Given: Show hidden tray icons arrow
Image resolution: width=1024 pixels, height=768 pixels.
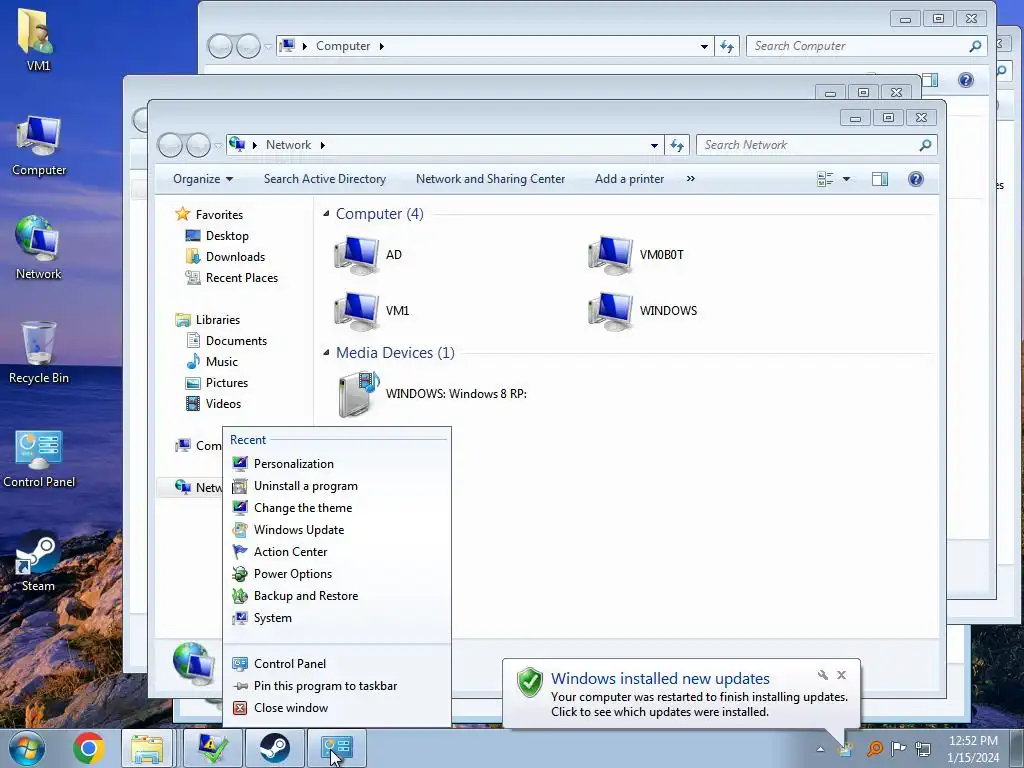Looking at the screenshot, I should click(x=820, y=749).
